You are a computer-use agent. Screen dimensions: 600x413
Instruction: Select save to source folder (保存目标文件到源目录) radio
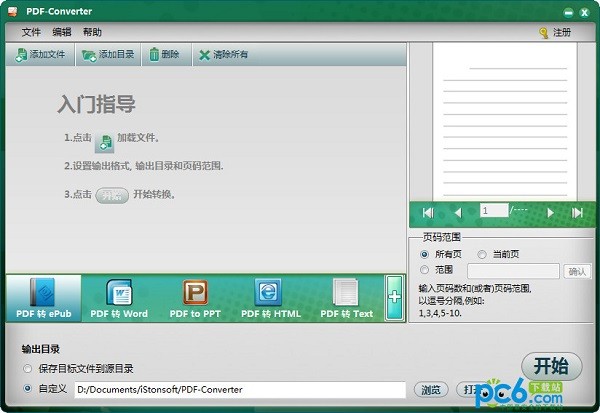[28, 369]
